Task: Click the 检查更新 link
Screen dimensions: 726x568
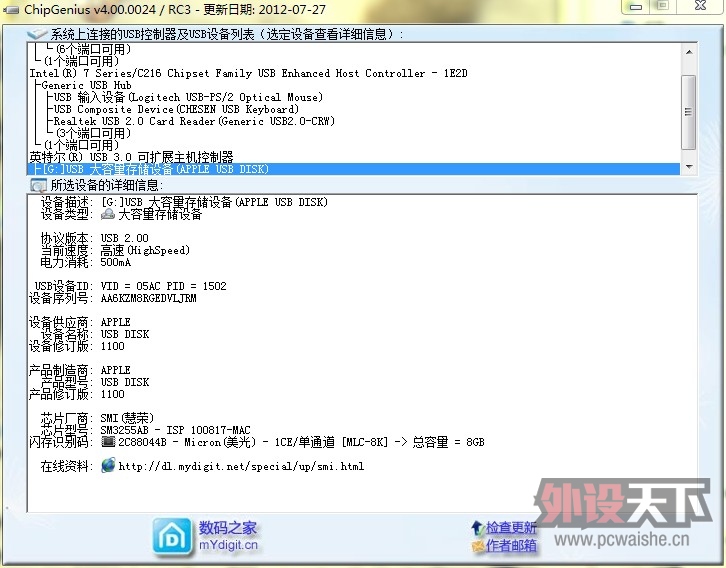Action: click(x=511, y=528)
